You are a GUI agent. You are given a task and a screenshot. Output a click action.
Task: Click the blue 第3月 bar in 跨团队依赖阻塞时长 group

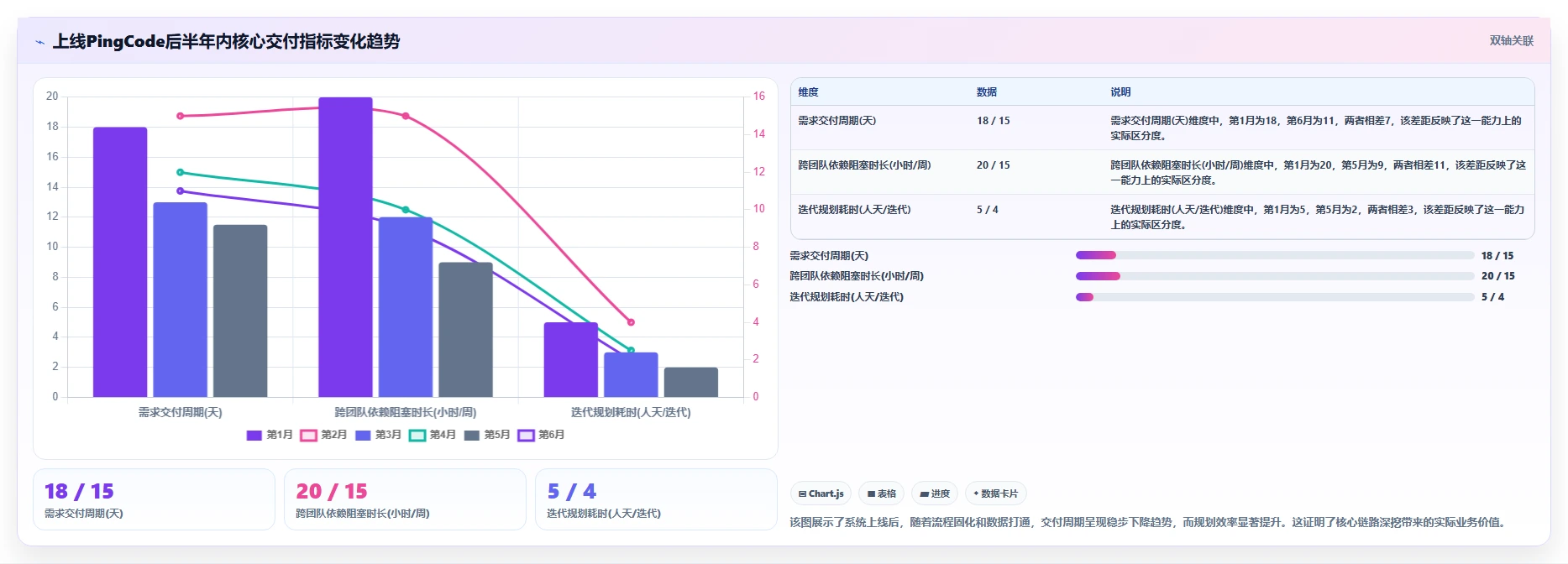[406, 307]
